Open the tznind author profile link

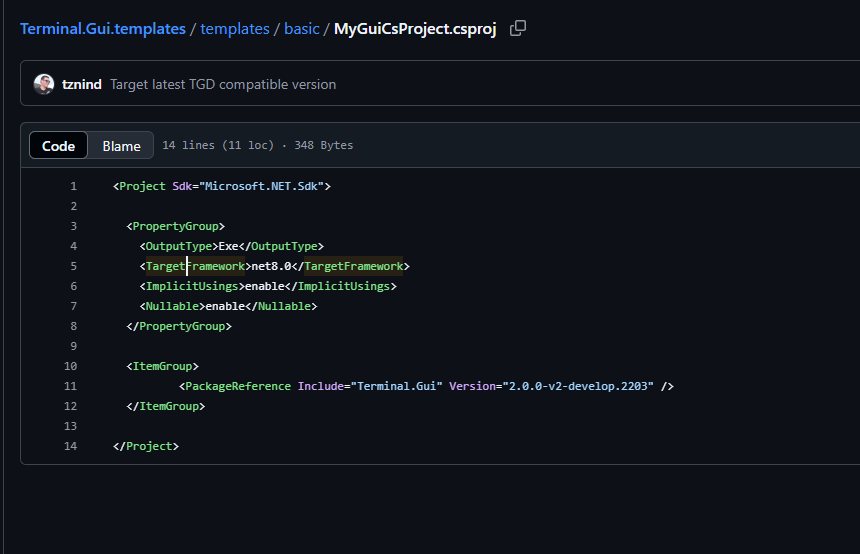(81, 84)
